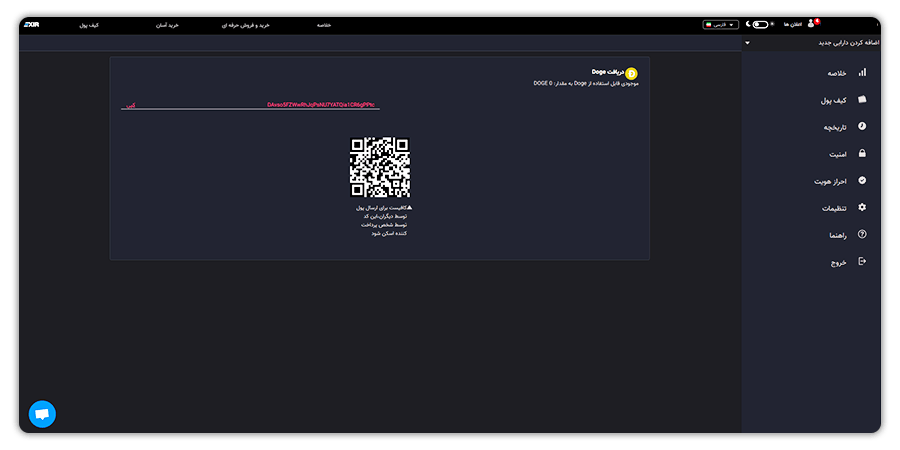This screenshot has height=450, width=900.
Task: Expand the اضافه کردن دارایی جدید dropdown
Action: pyautogui.click(x=810, y=43)
